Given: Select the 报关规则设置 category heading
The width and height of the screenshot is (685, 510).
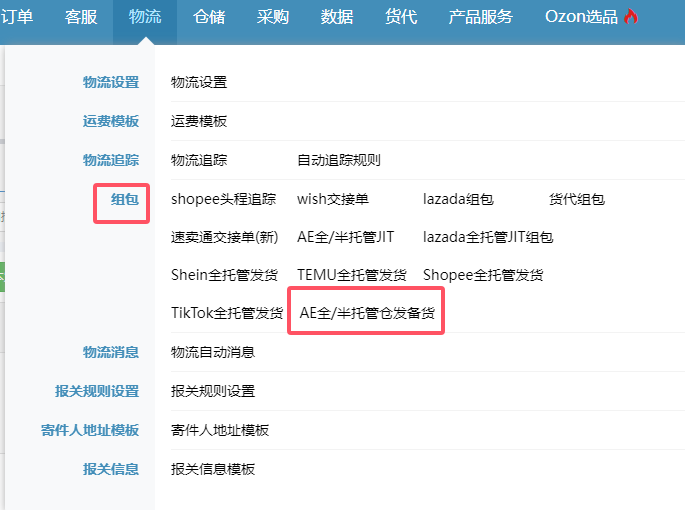Looking at the screenshot, I should tap(97, 391).
